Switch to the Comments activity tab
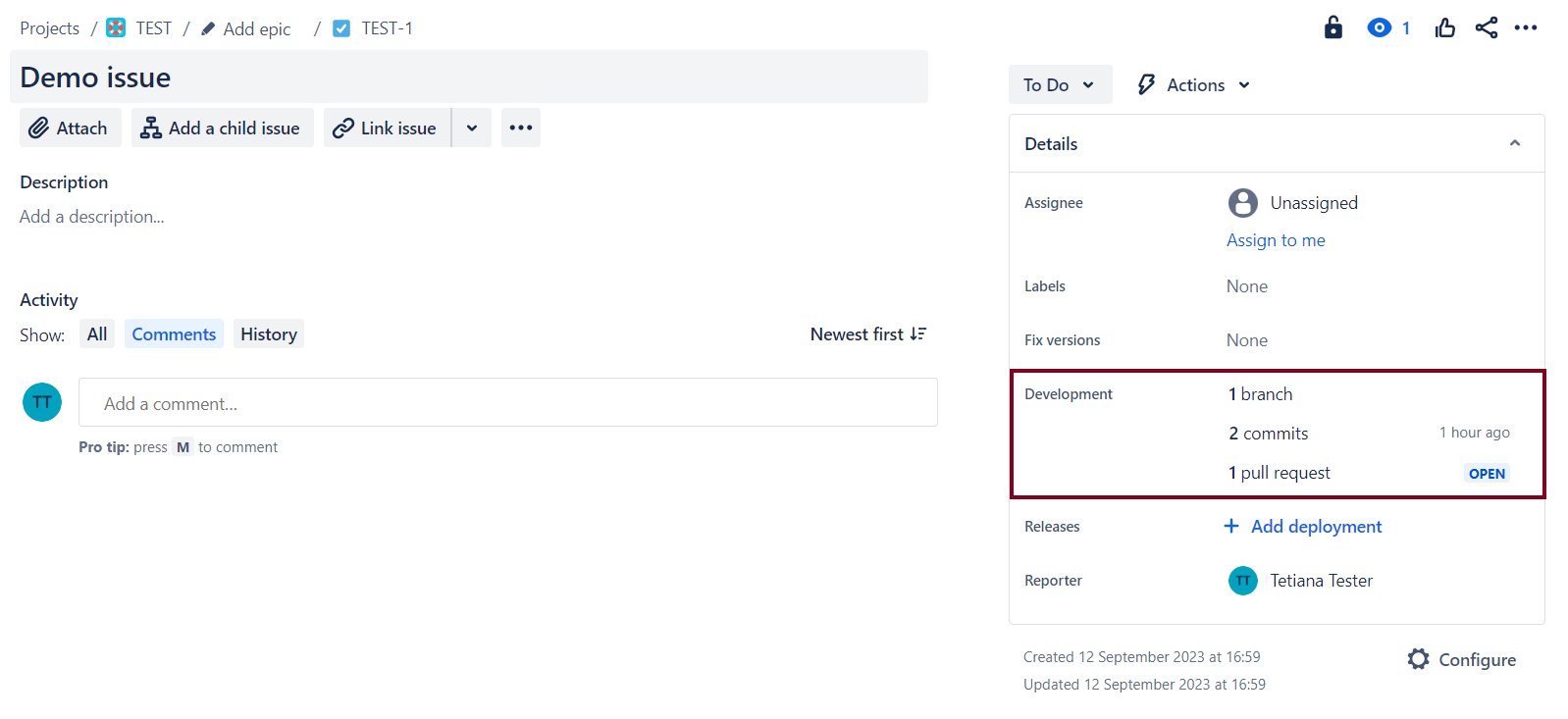Image resolution: width=1568 pixels, height=719 pixels. tap(174, 334)
